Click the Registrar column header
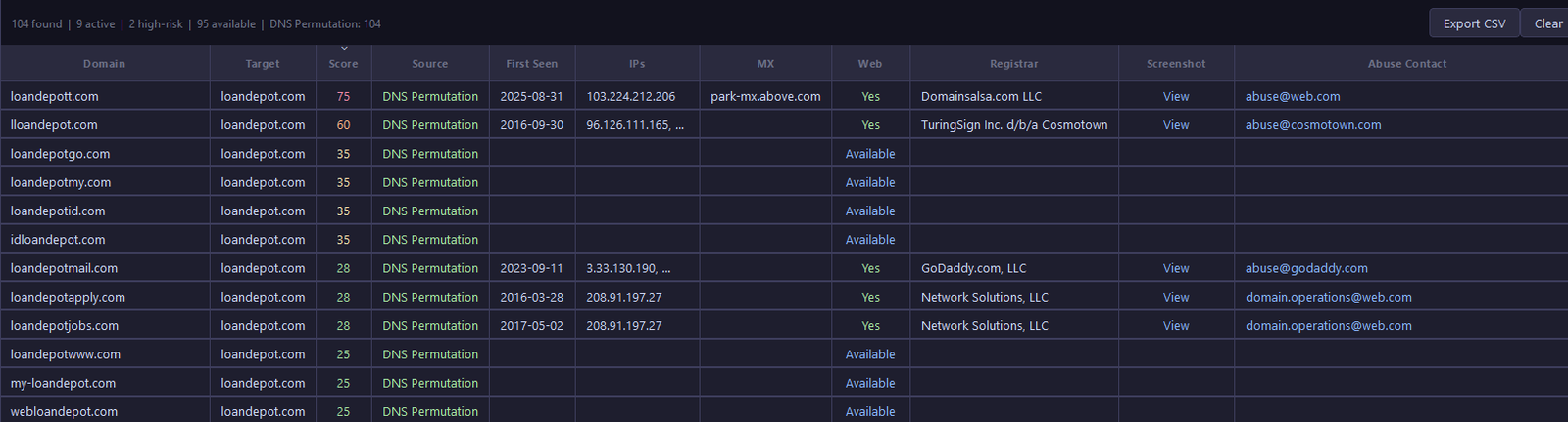1568x422 pixels. click(1014, 63)
